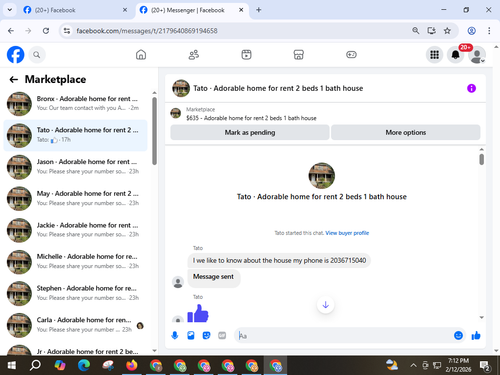Expand the tab search chevron dropdown
Viewport: 500px width, 375px height.
10,10
